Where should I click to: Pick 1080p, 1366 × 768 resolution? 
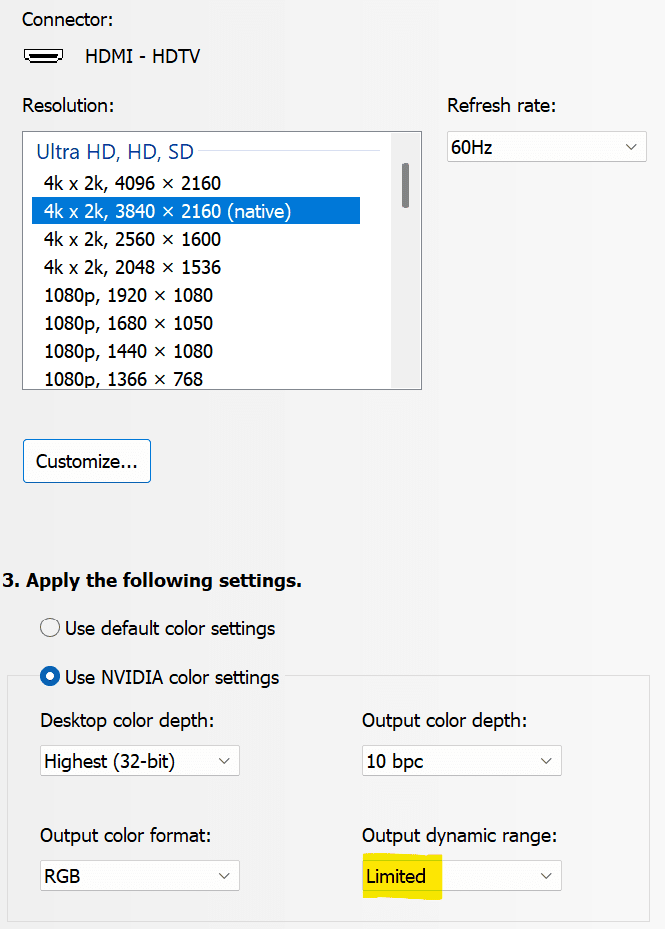click(x=123, y=379)
